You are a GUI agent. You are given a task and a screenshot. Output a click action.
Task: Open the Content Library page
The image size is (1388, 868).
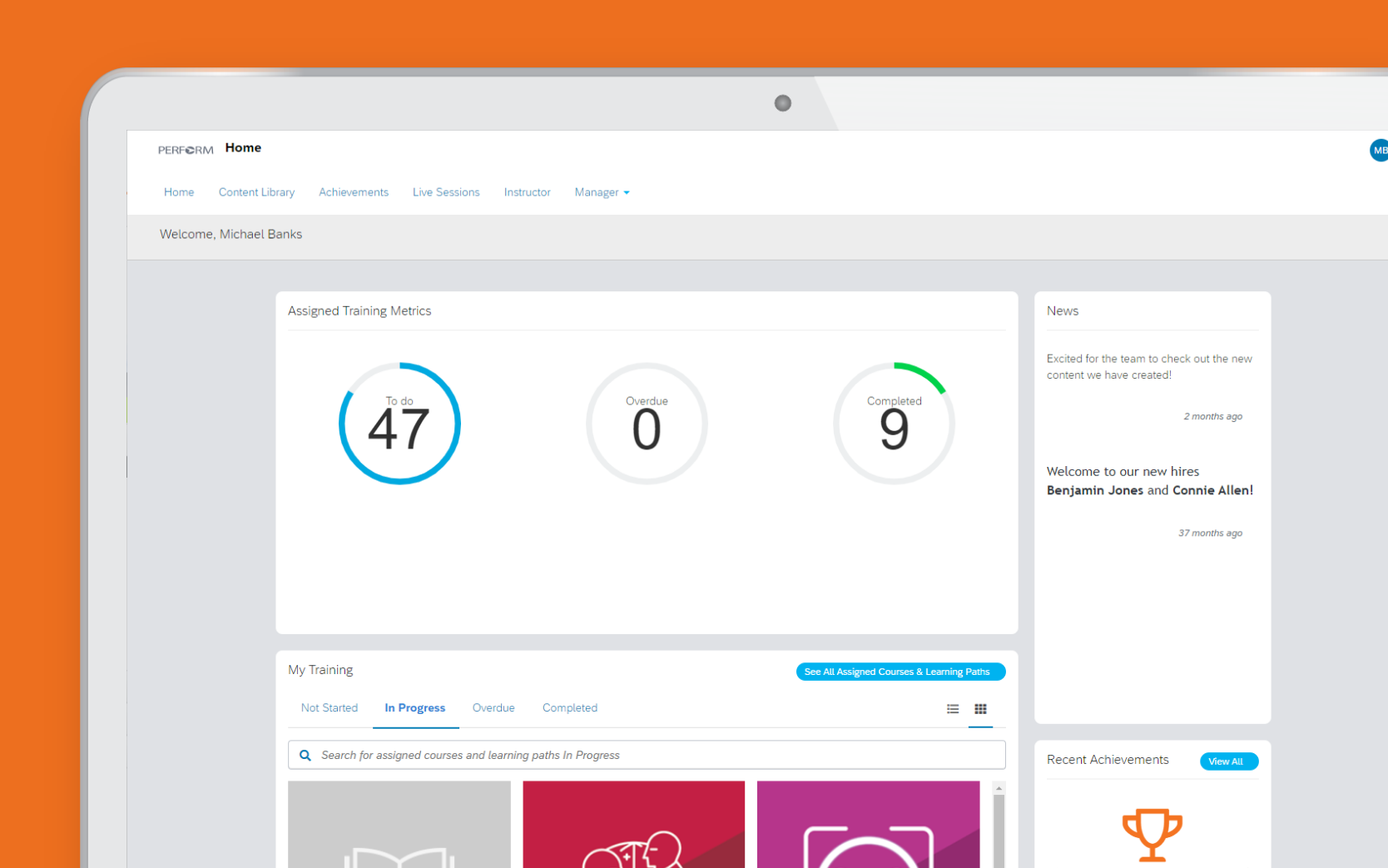click(x=256, y=192)
